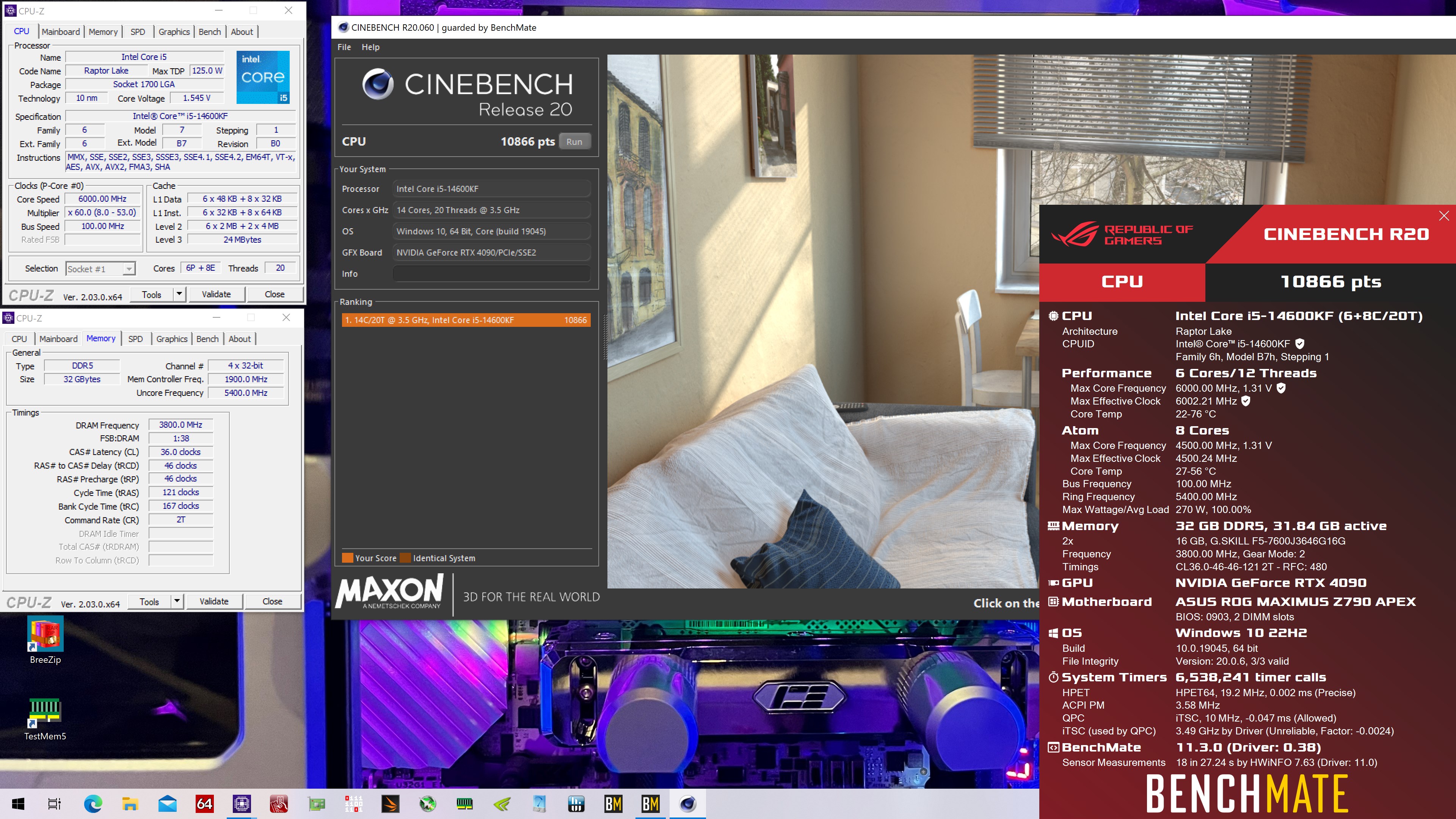
Task: Select the i5-14600KF ranking entry scoring 10866
Action: (x=466, y=320)
